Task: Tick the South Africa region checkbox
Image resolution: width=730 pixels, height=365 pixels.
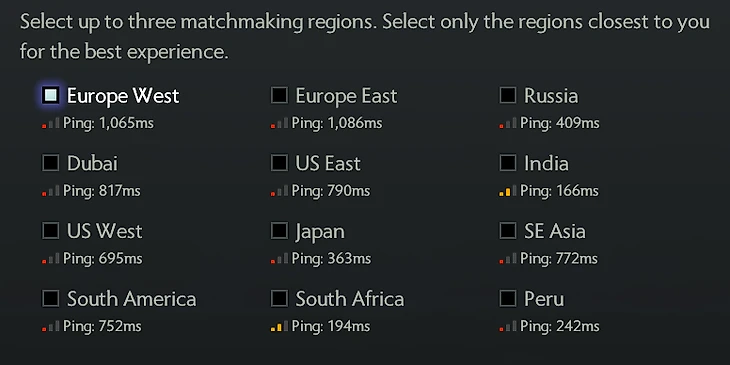Action: pyautogui.click(x=279, y=298)
